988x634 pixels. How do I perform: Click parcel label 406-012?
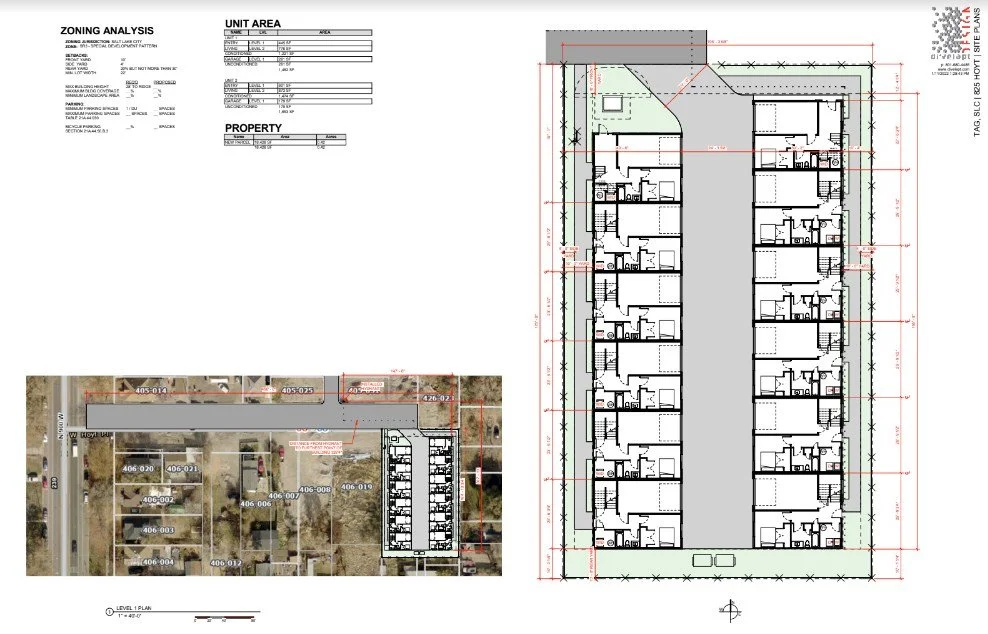tap(226, 563)
